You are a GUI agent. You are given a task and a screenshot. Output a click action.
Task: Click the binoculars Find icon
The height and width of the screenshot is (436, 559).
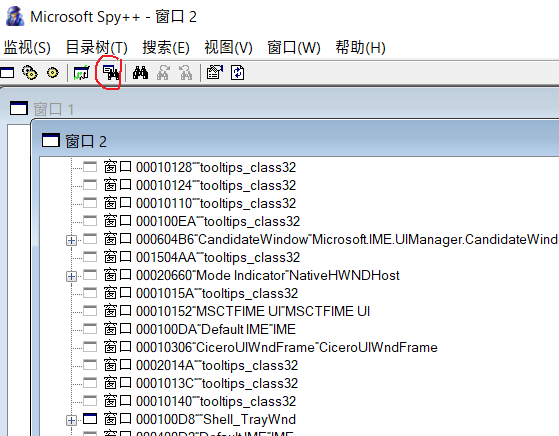click(140, 72)
